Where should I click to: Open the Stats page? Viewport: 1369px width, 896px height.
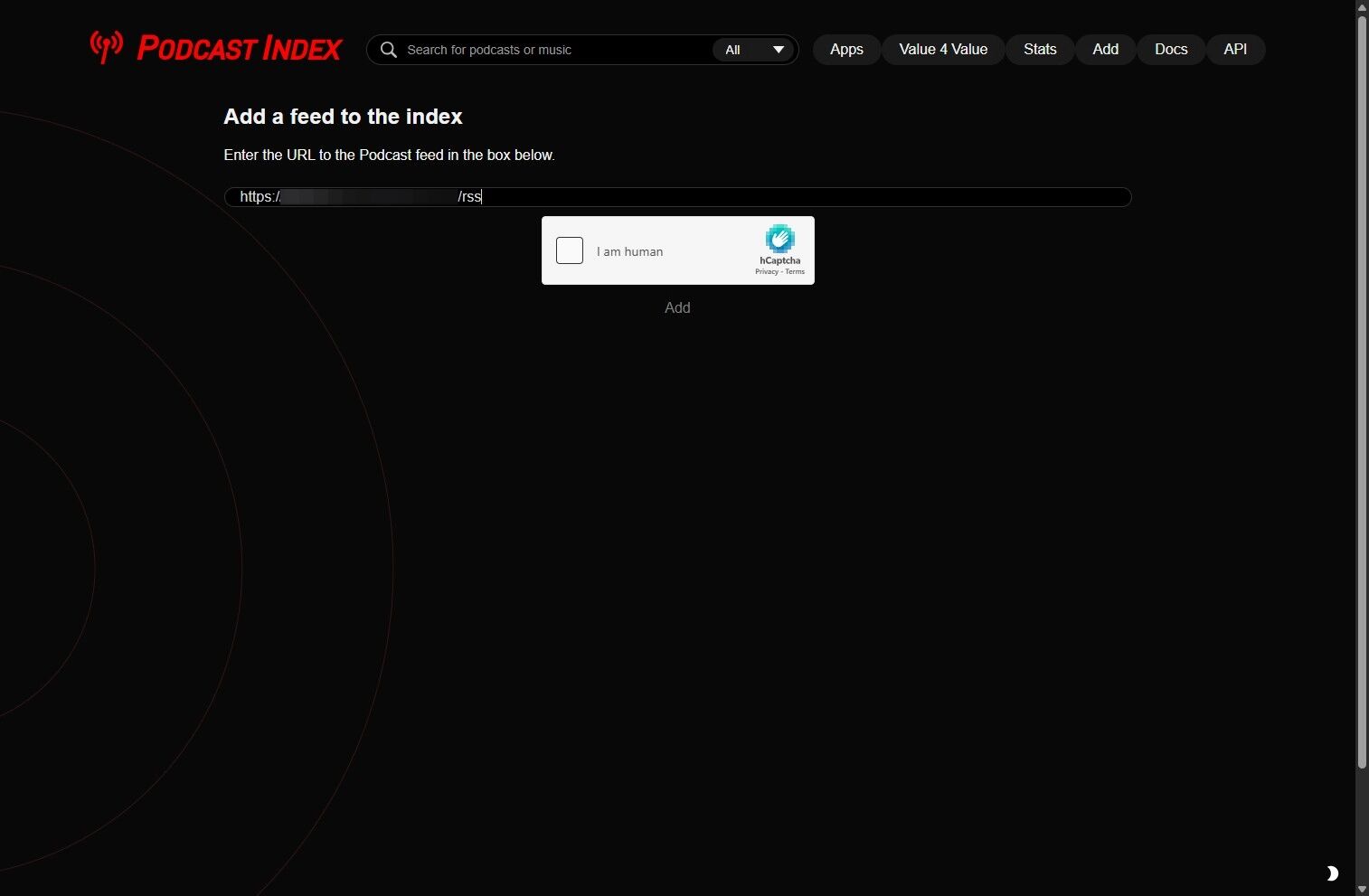tap(1040, 50)
